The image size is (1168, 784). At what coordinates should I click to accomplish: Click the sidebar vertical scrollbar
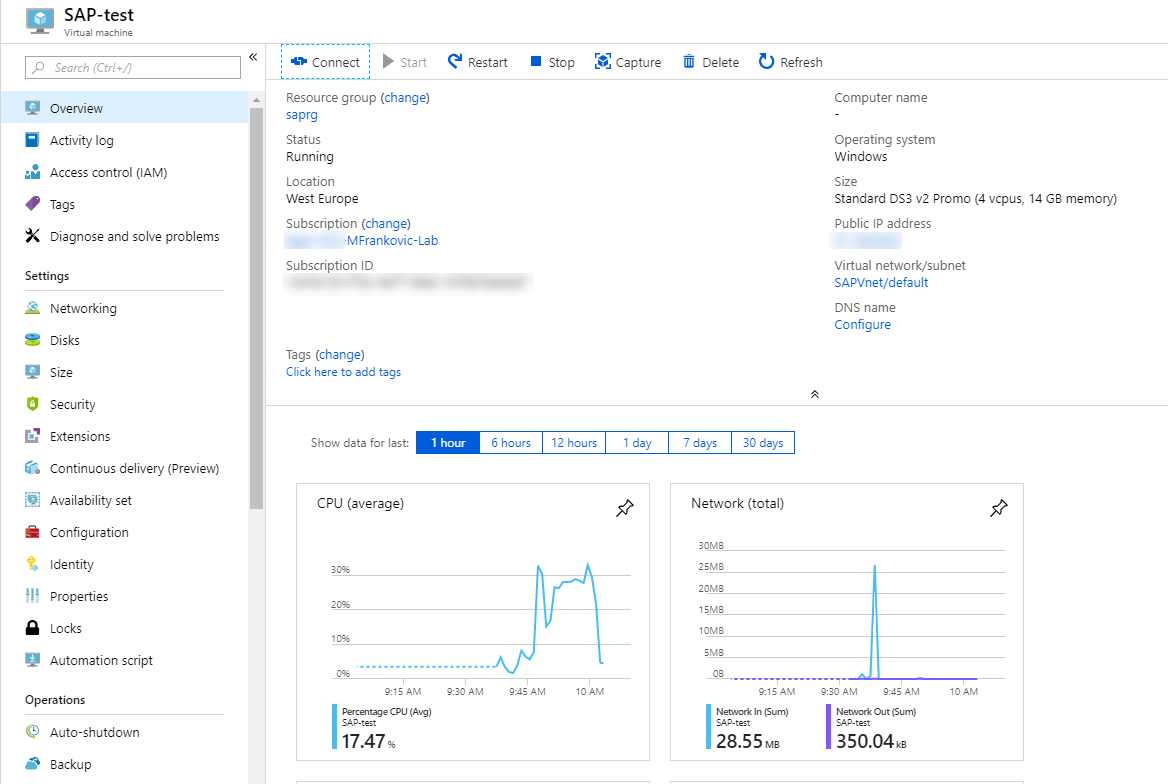[256, 308]
